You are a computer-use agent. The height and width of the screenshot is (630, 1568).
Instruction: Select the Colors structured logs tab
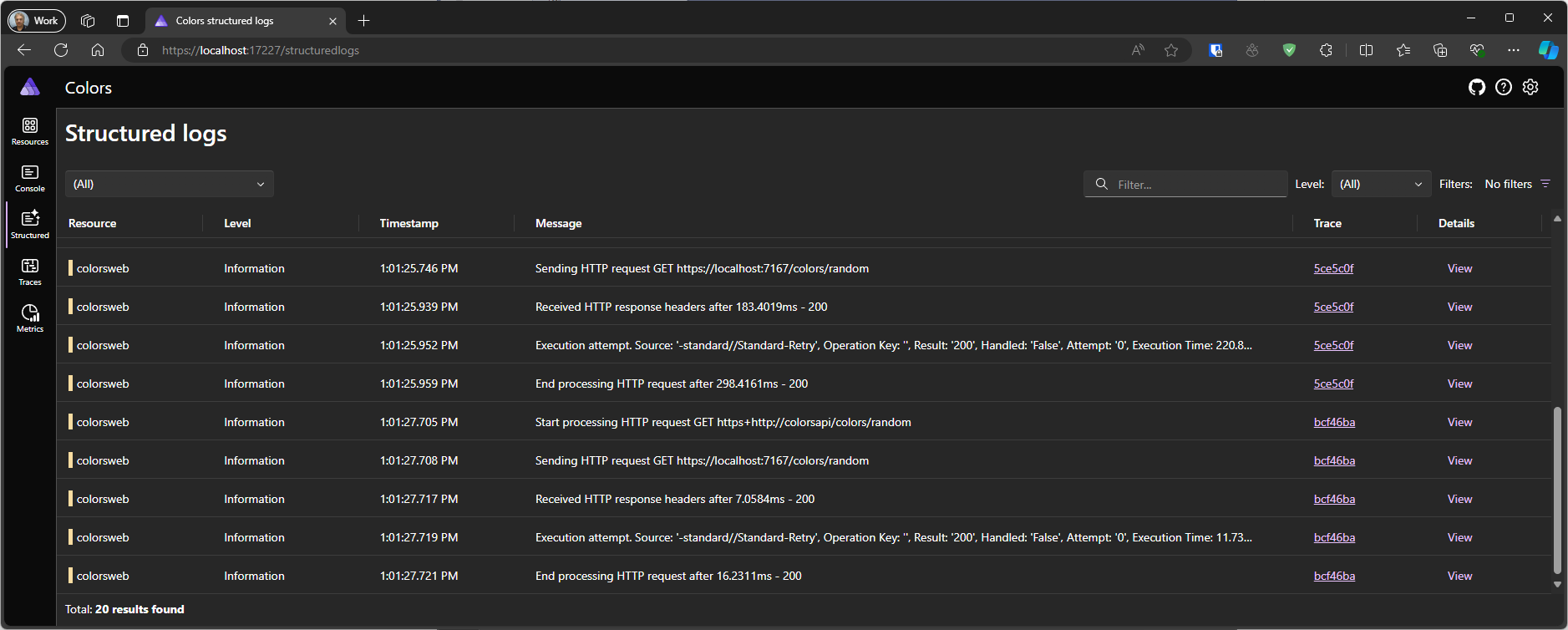[x=225, y=21]
